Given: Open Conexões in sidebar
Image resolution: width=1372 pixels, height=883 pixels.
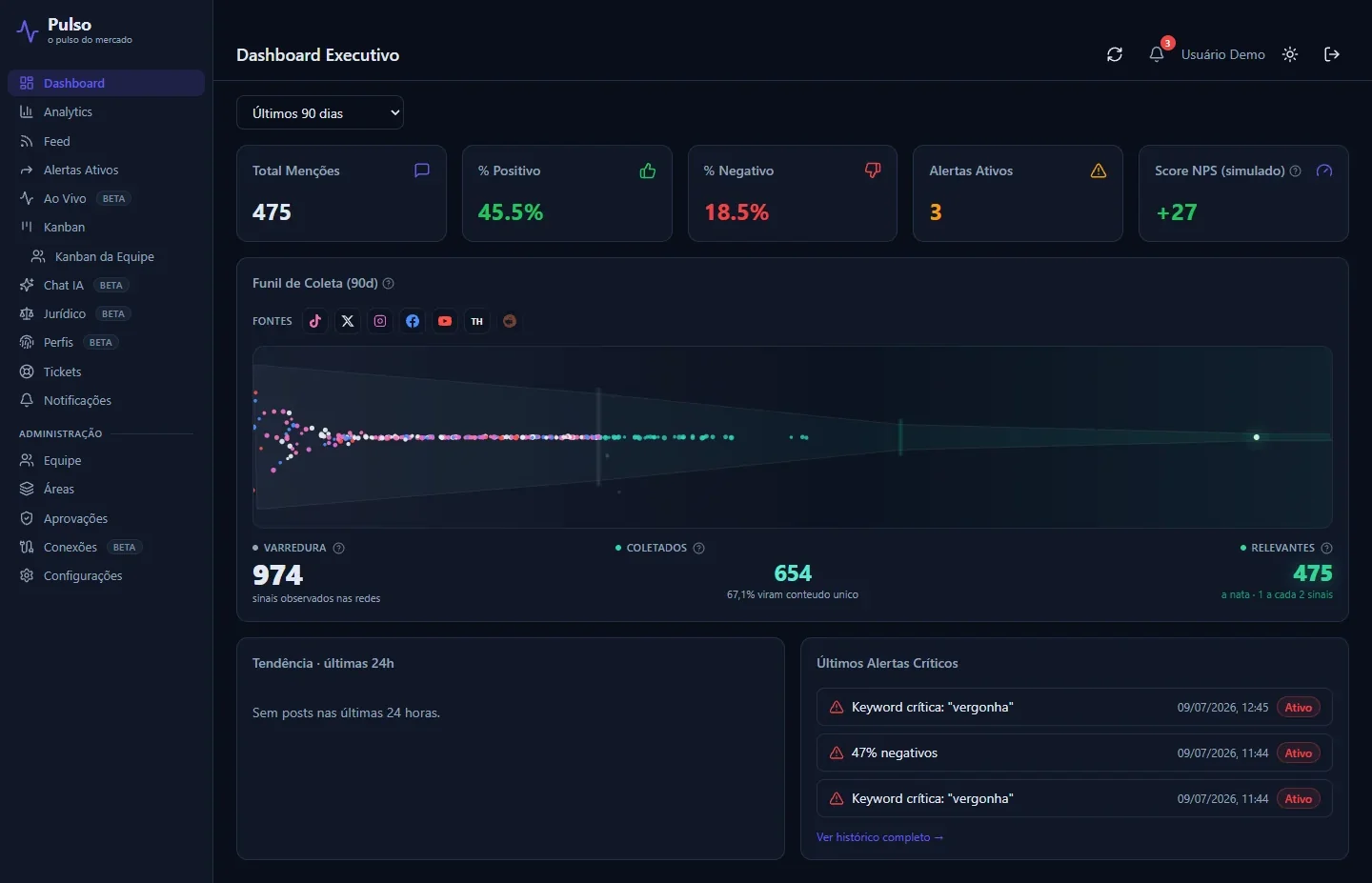Looking at the screenshot, I should [106, 547].
